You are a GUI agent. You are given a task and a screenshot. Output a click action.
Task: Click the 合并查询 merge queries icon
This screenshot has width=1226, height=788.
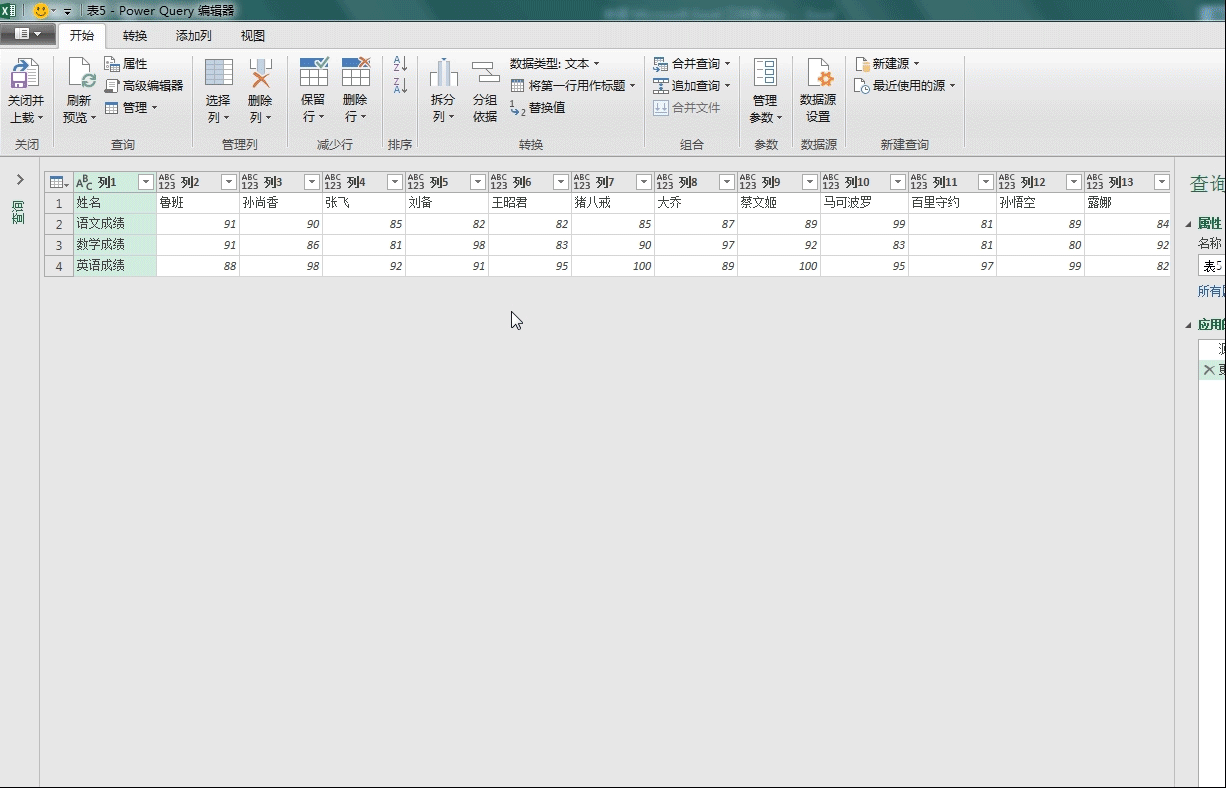[x=661, y=64]
